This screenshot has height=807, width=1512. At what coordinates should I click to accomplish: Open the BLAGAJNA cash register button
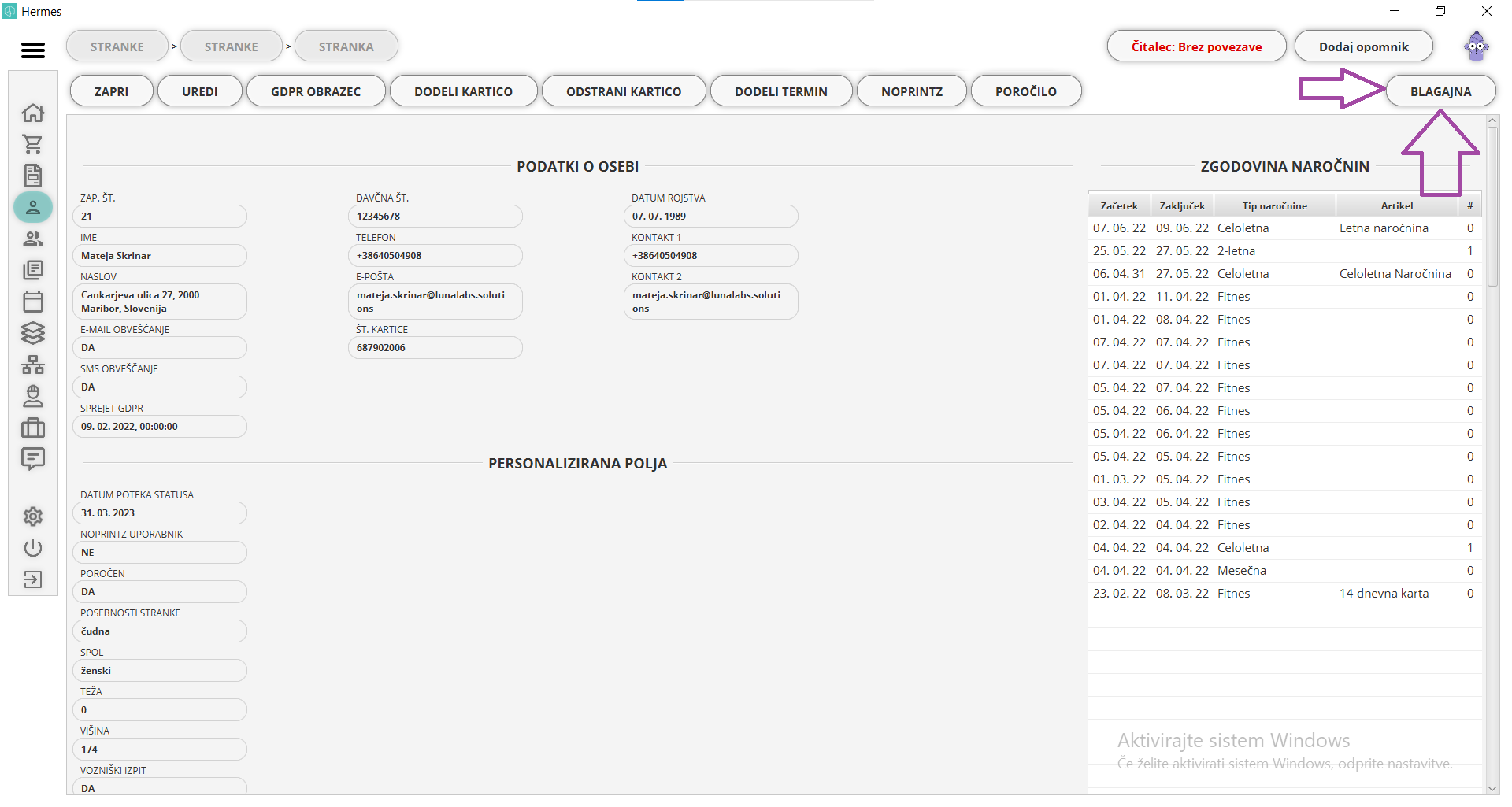pyautogui.click(x=1441, y=91)
